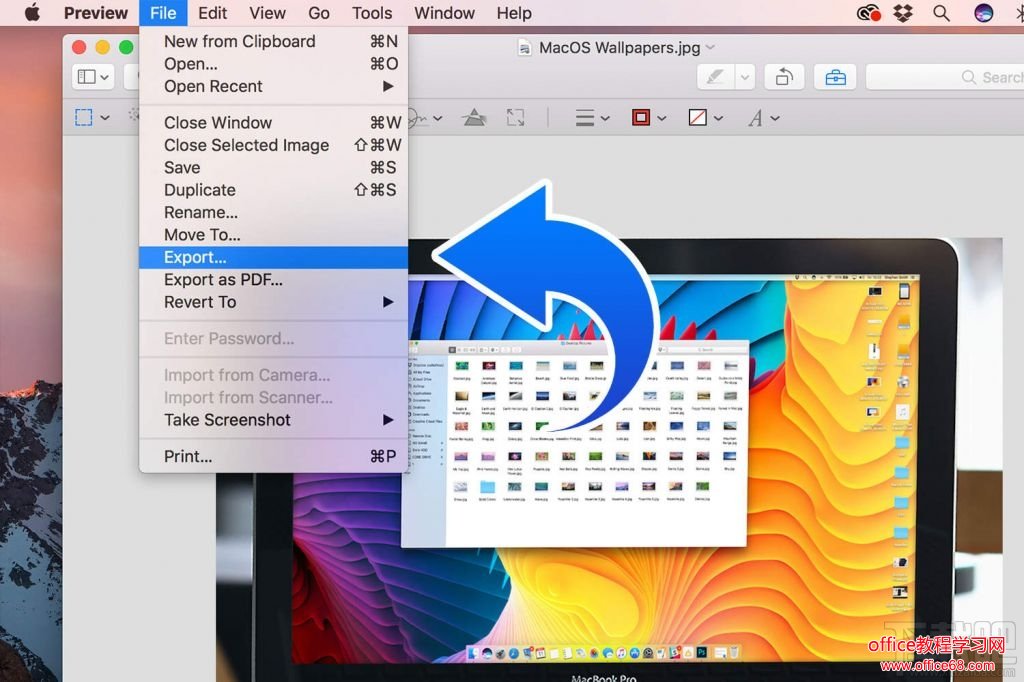Open the Tools menu
The image size is (1024, 682).
pyautogui.click(x=371, y=13)
